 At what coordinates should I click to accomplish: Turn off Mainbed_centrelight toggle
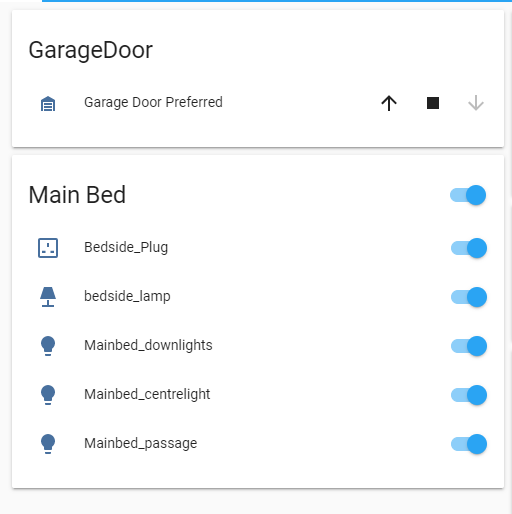(x=469, y=395)
